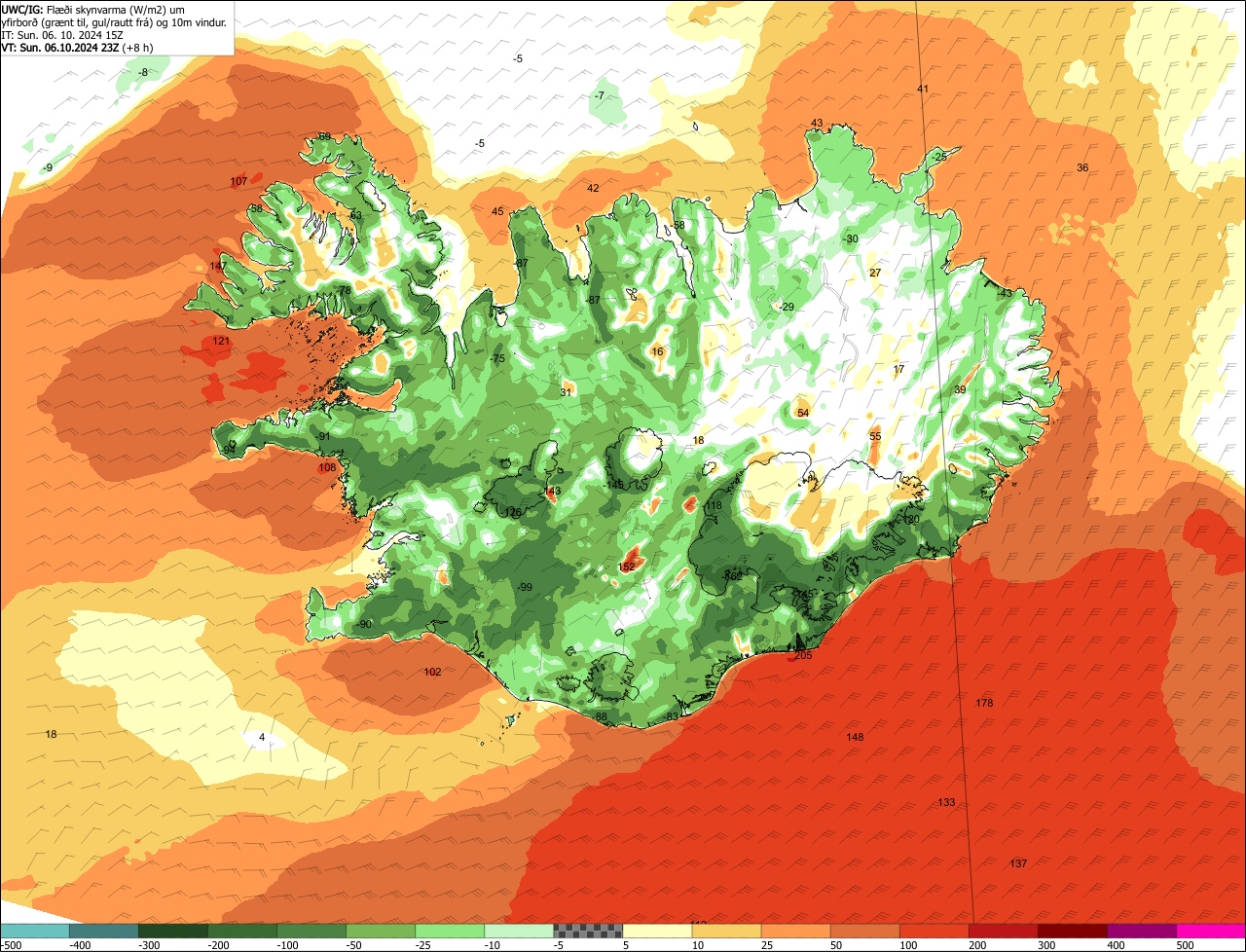Click the value 108 near the western peninsula

click(x=327, y=467)
